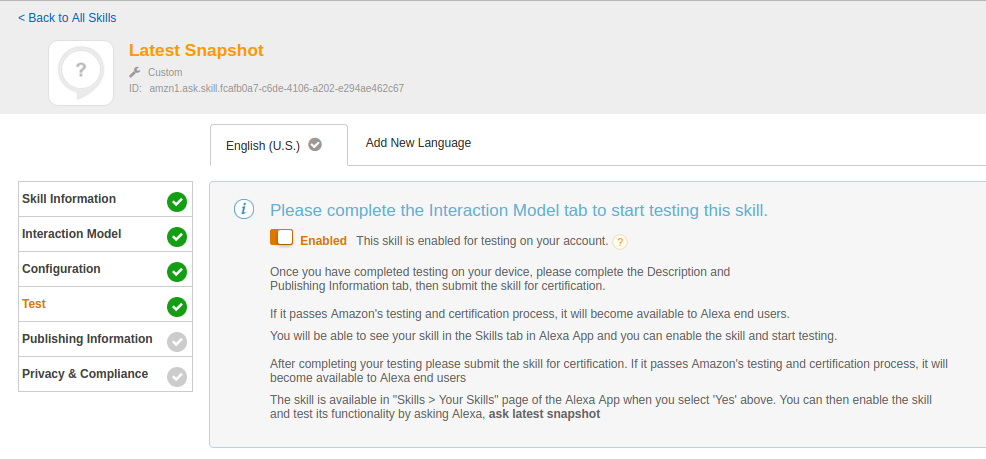Viewport: 986px width, 459px height.
Task: Click the Latest Snapshot skill title
Action: click(196, 50)
